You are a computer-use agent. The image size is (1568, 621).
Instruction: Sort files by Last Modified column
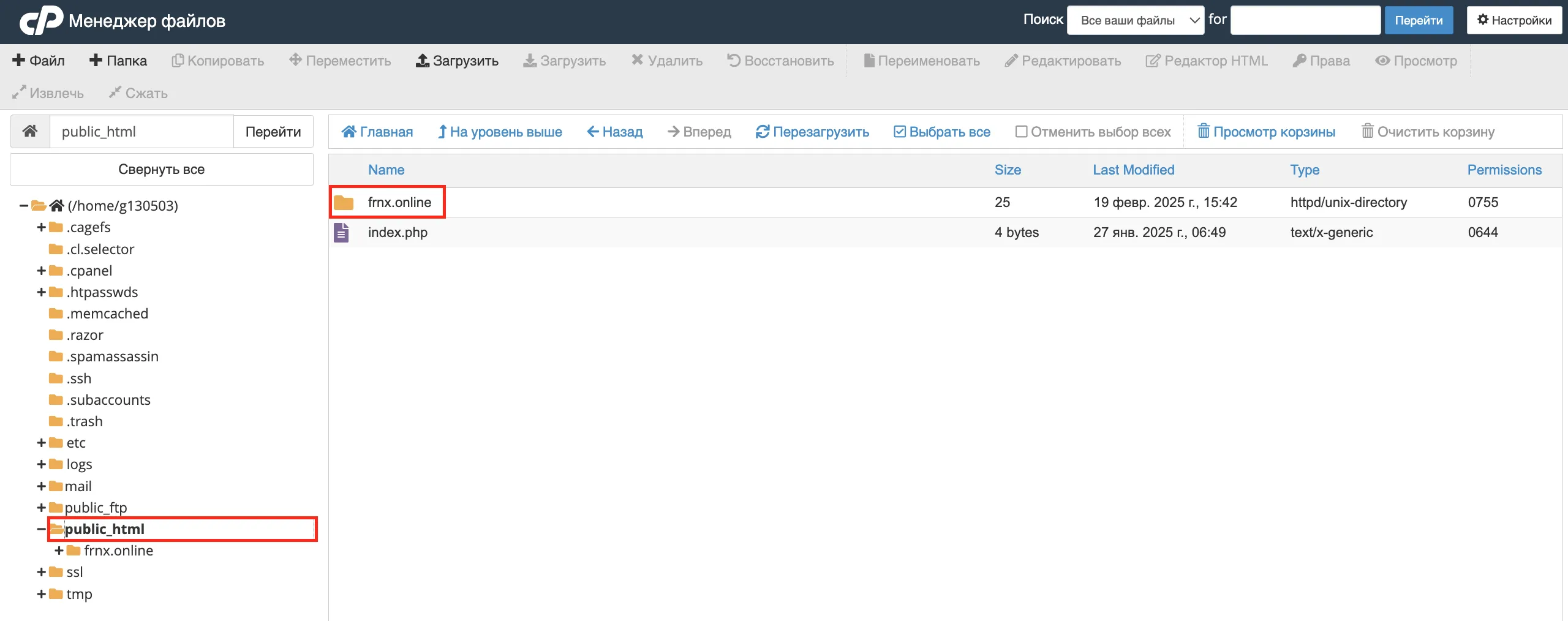(1133, 170)
